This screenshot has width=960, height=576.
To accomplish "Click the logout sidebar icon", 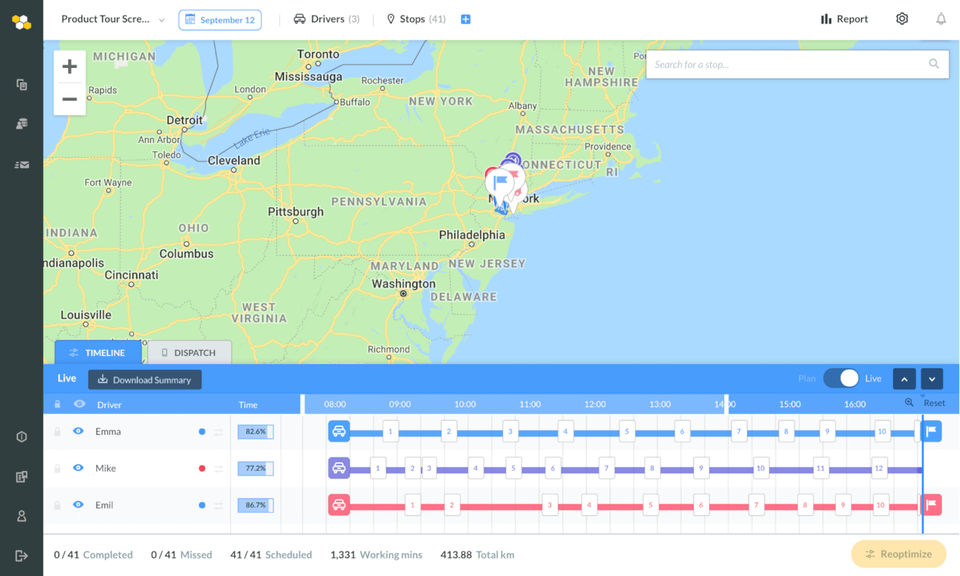I will click(21, 556).
